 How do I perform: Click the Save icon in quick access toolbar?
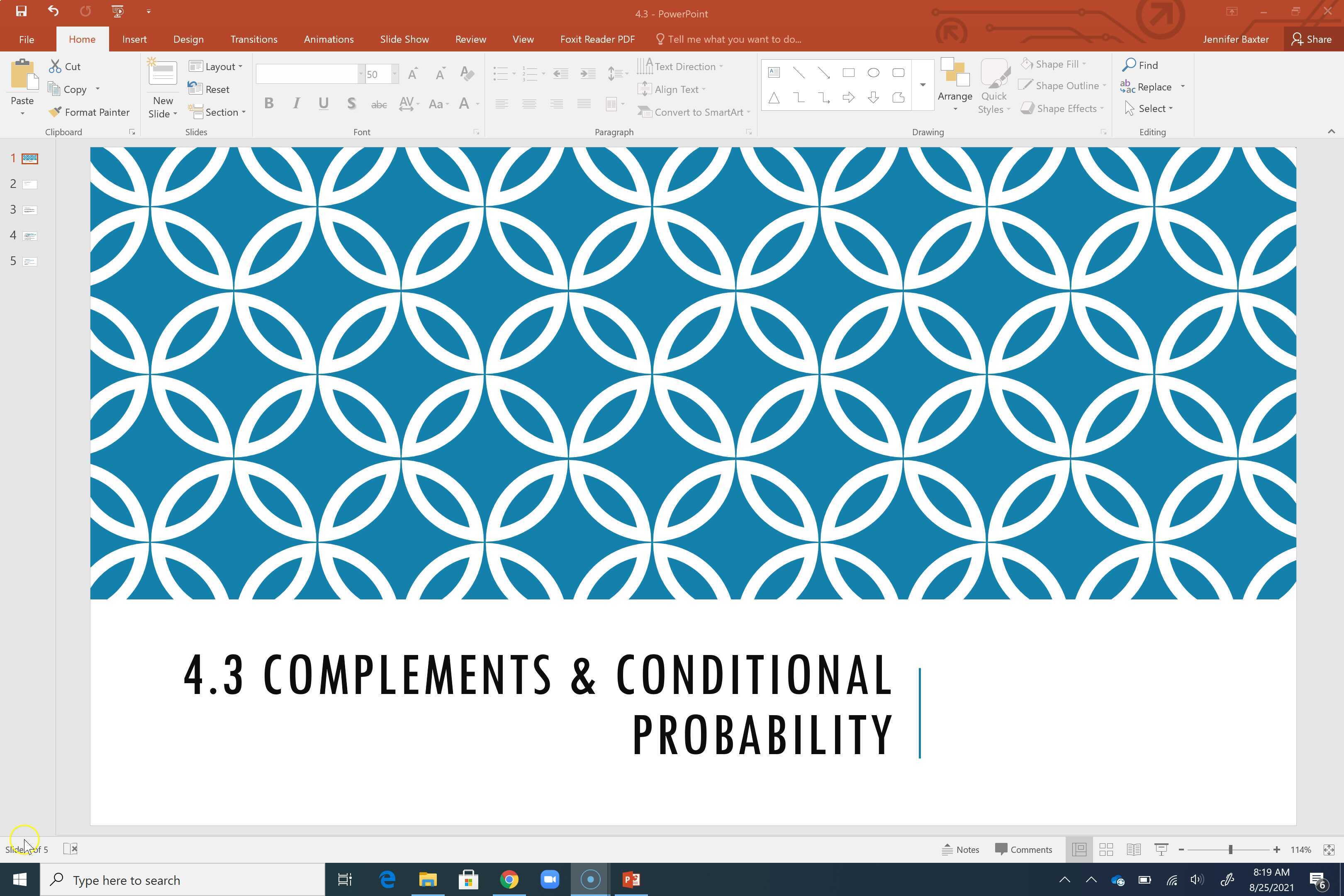pyautogui.click(x=21, y=11)
